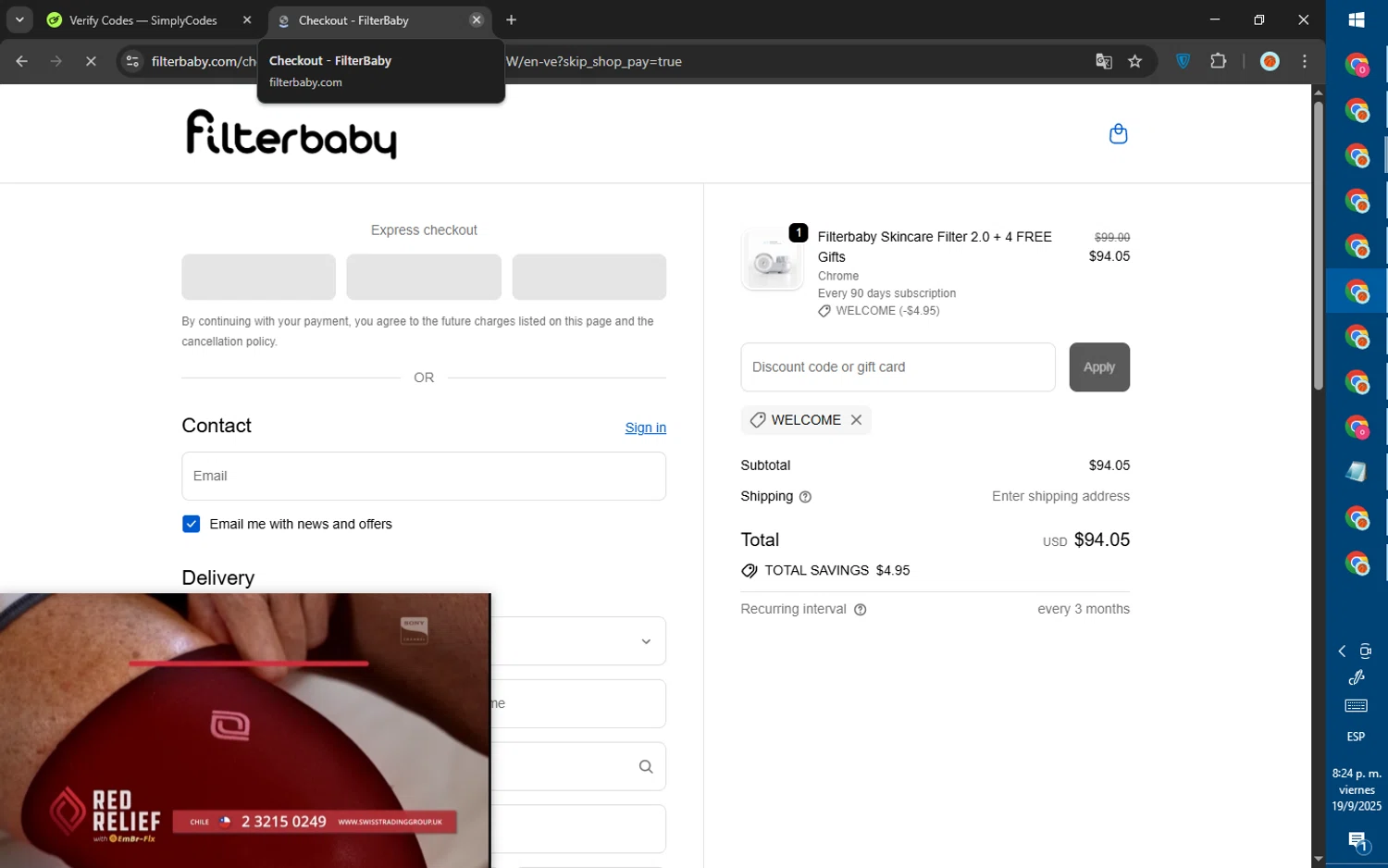
Task: Show hidden tray icons chevron
Action: (x=1342, y=651)
